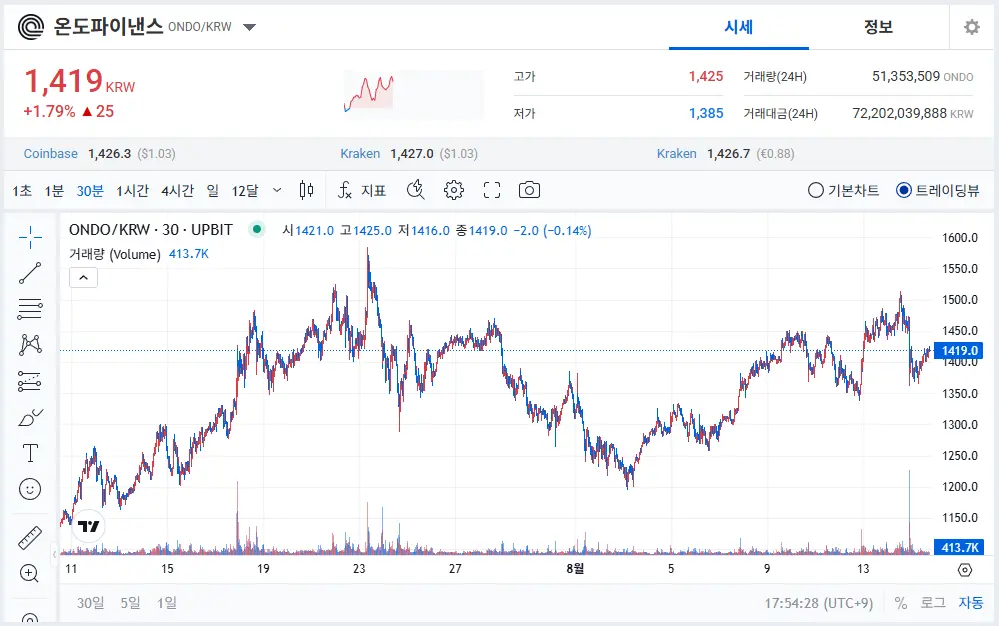
Task: Open the candlestick chart style icon
Action: click(x=306, y=190)
